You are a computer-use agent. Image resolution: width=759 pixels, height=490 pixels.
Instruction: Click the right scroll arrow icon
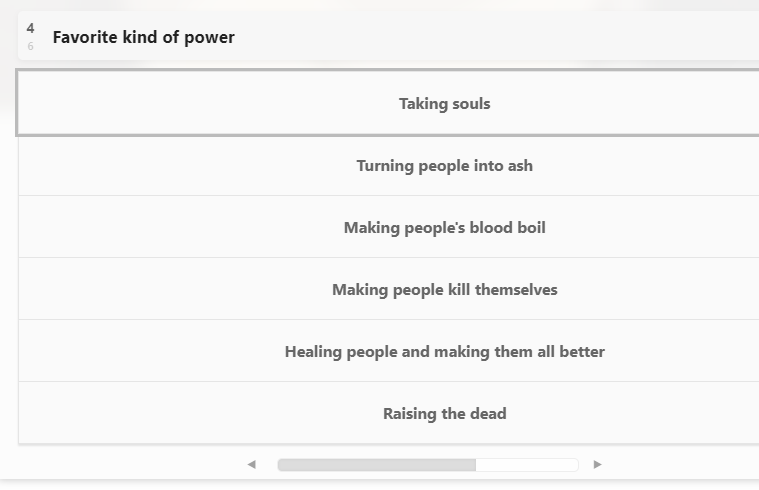click(x=597, y=465)
